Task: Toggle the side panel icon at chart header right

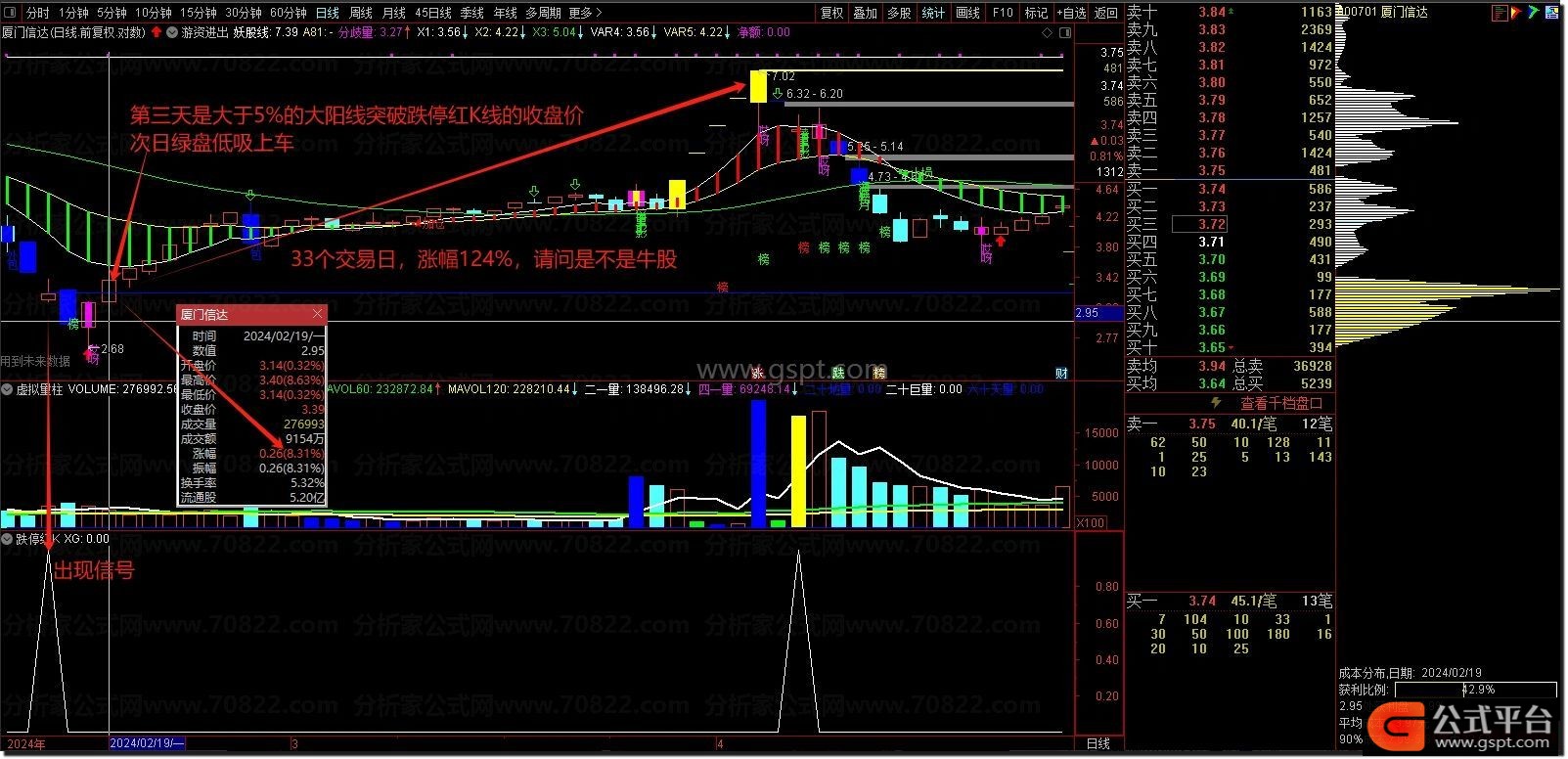Action: pos(1065,32)
